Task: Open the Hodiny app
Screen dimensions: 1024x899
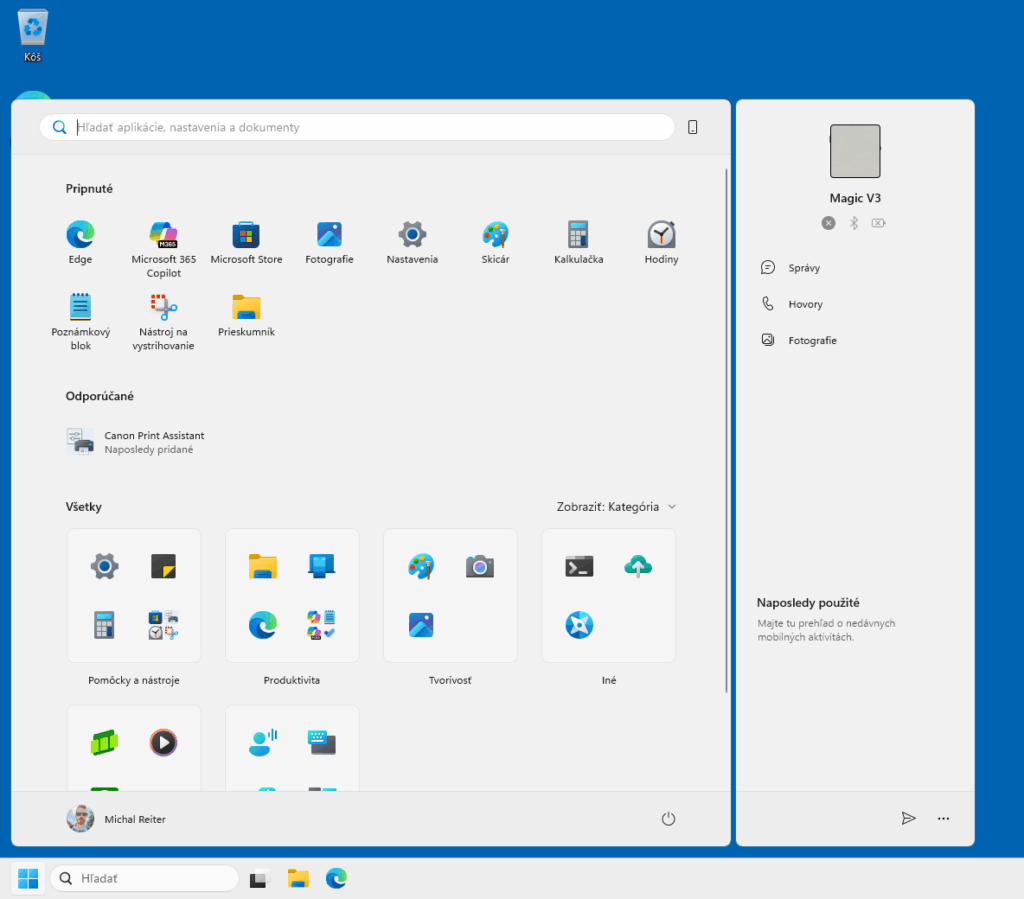Action: coord(661,240)
